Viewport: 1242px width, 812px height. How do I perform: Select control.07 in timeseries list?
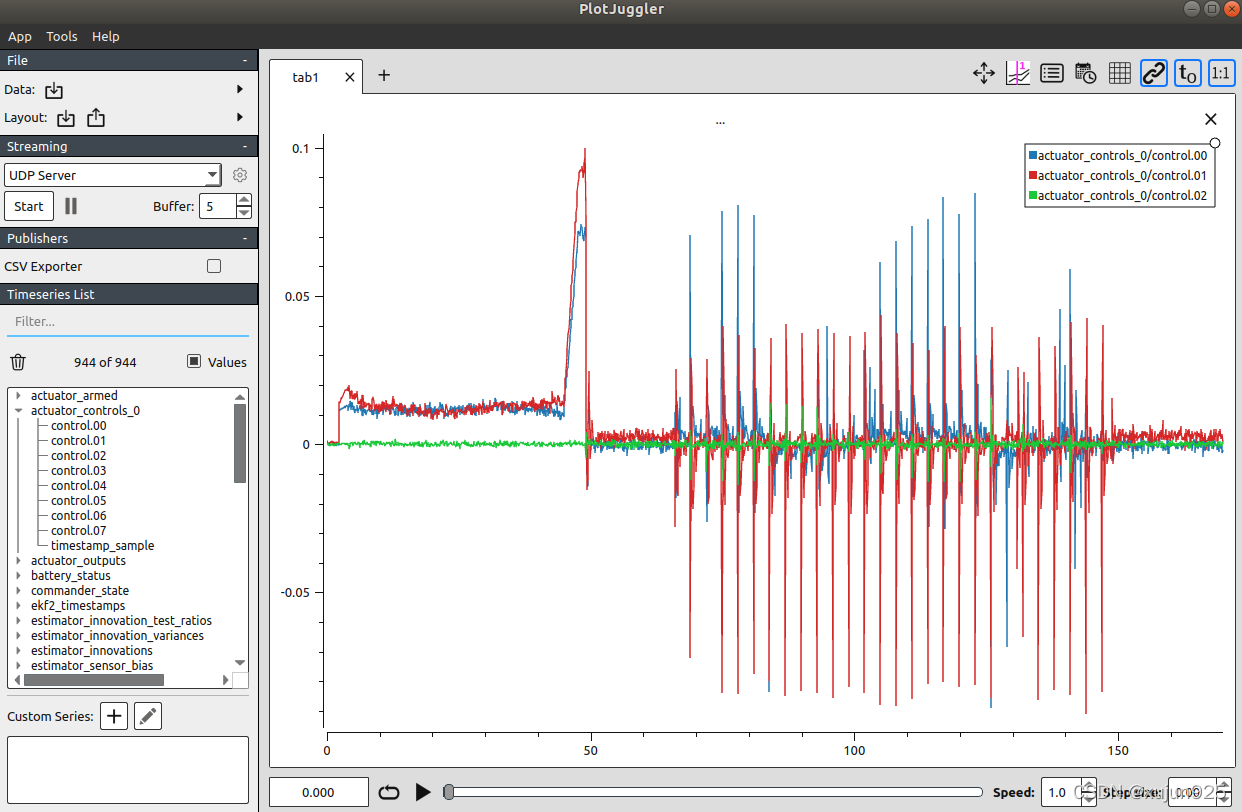coord(78,531)
